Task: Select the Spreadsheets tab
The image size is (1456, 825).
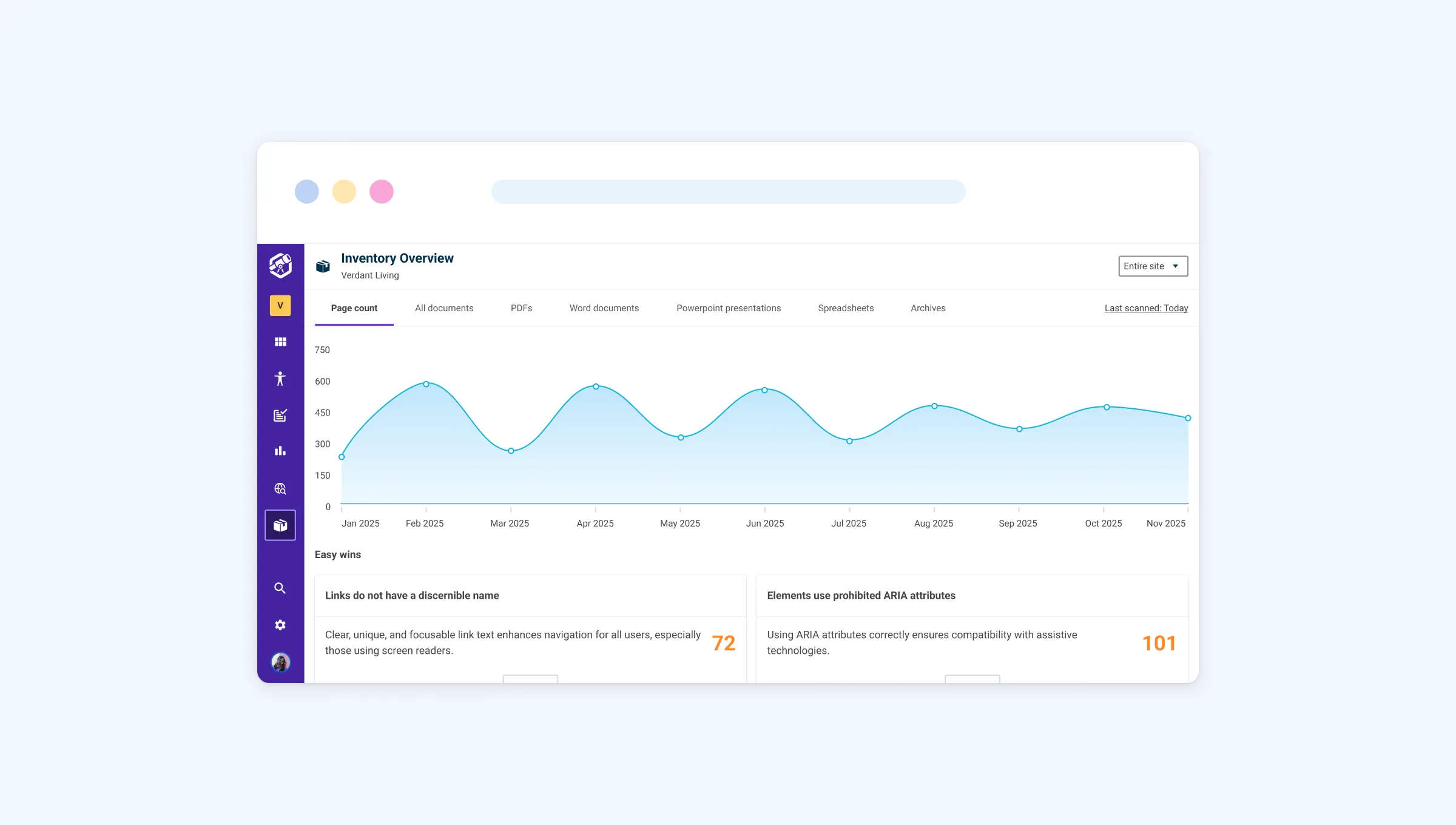Action: click(846, 308)
